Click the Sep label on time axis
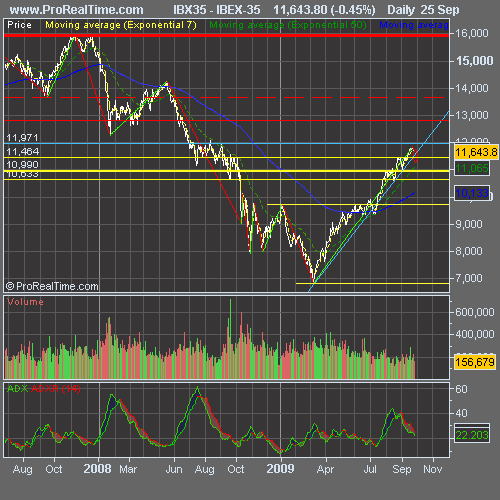500x500 pixels. 402,469
